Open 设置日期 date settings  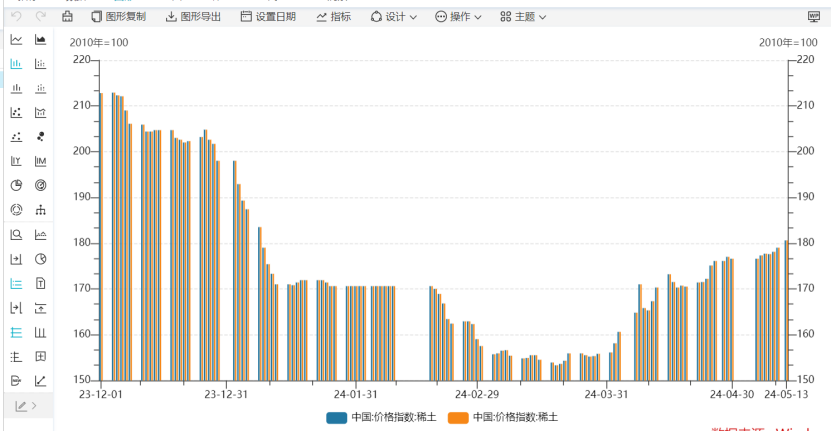point(268,17)
